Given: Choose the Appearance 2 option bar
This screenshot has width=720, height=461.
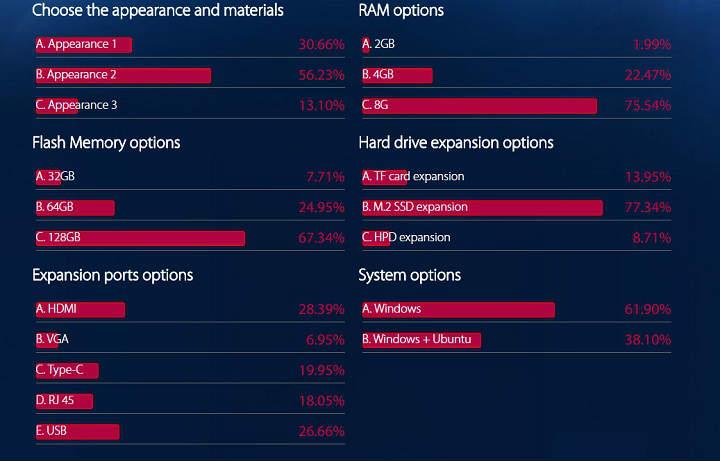Looking at the screenshot, I should (122, 75).
